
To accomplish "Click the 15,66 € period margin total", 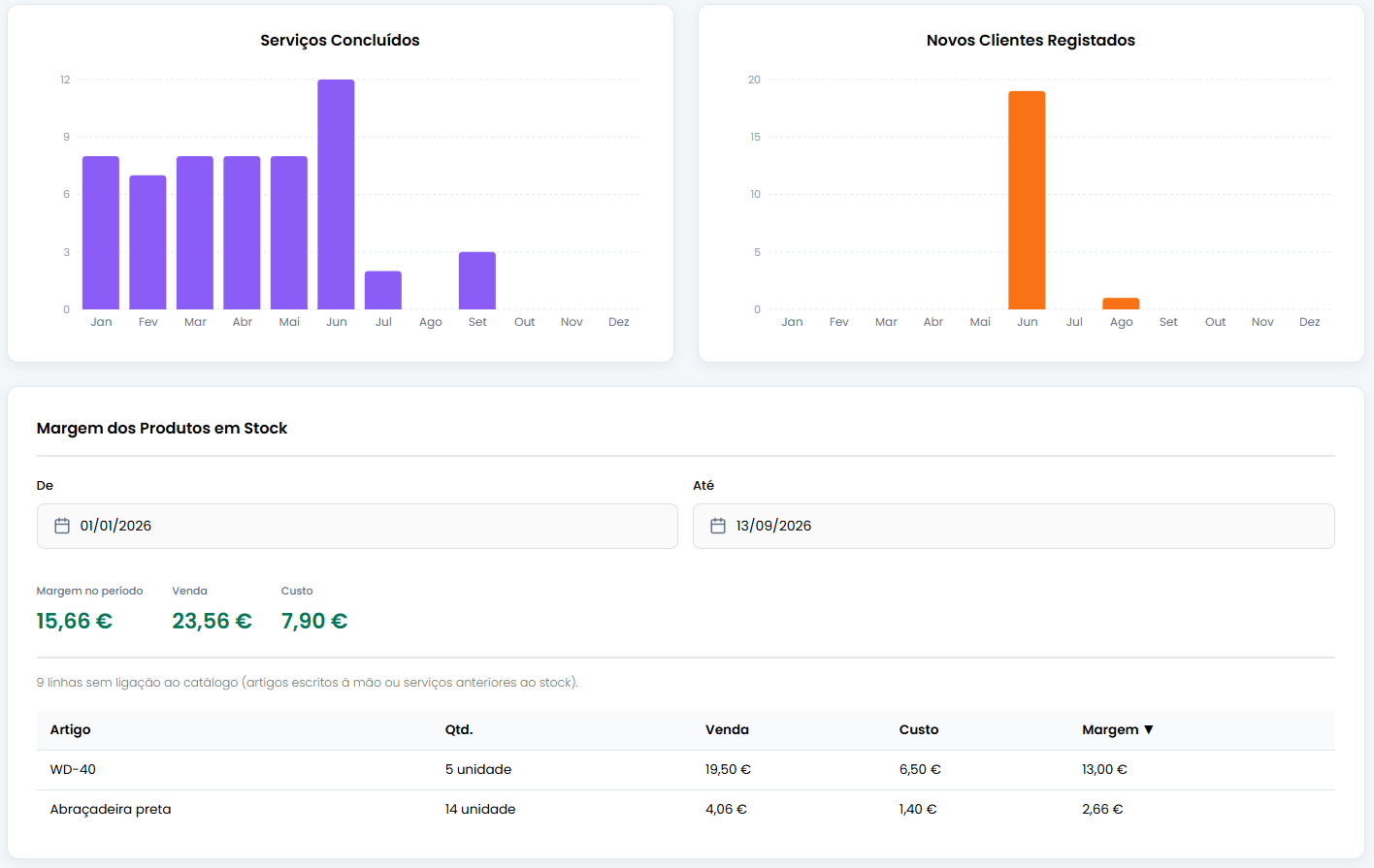I will pos(75,621).
